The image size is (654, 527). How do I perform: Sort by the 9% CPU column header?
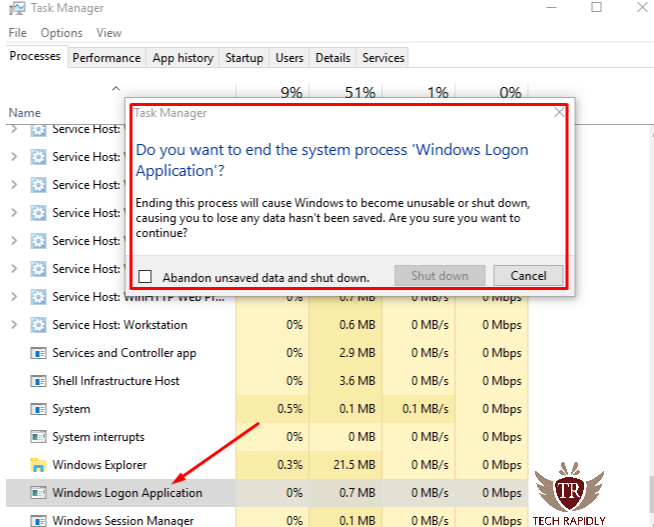(x=291, y=92)
